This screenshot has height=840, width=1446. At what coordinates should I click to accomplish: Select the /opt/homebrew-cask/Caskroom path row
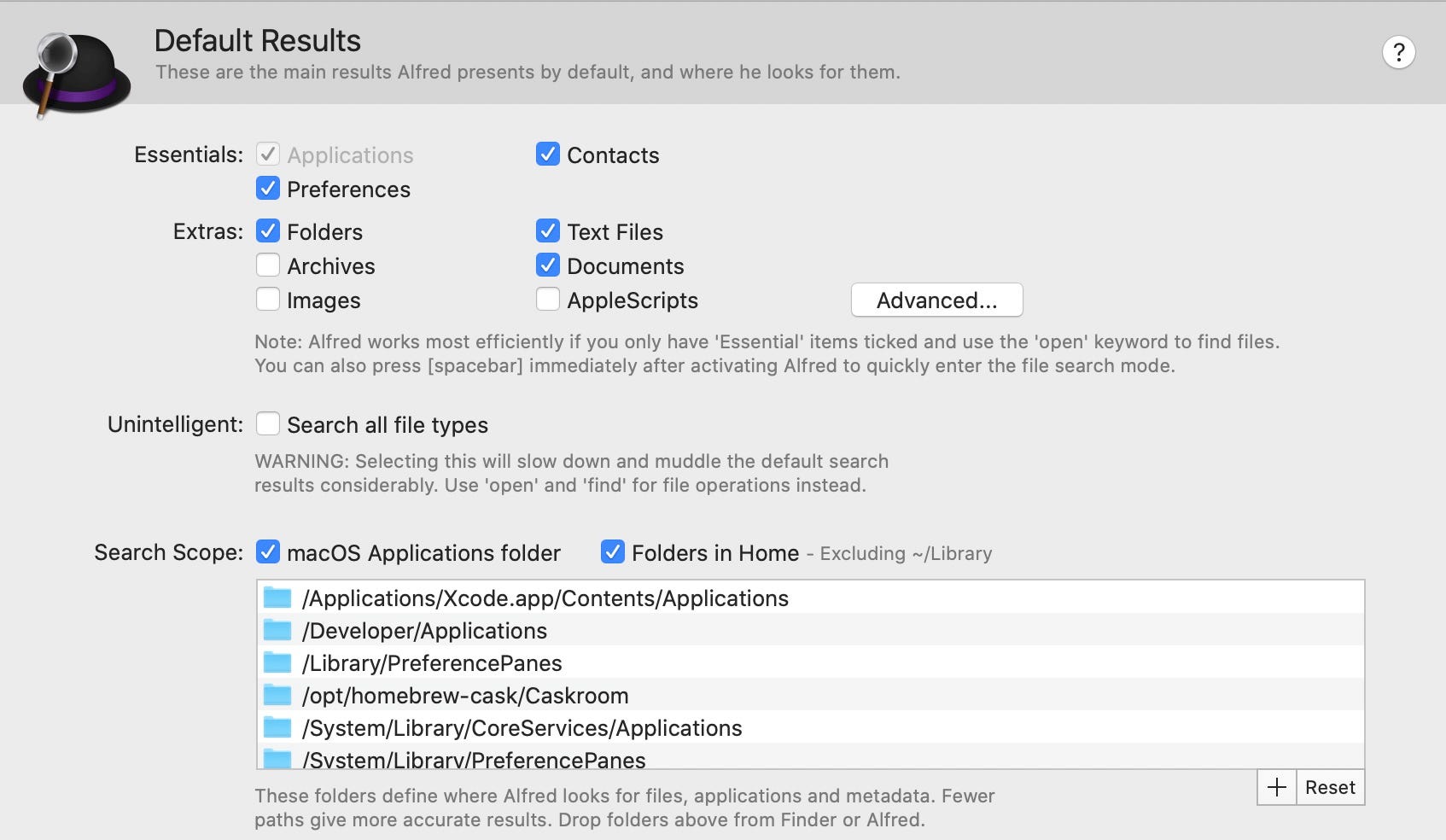click(810, 695)
